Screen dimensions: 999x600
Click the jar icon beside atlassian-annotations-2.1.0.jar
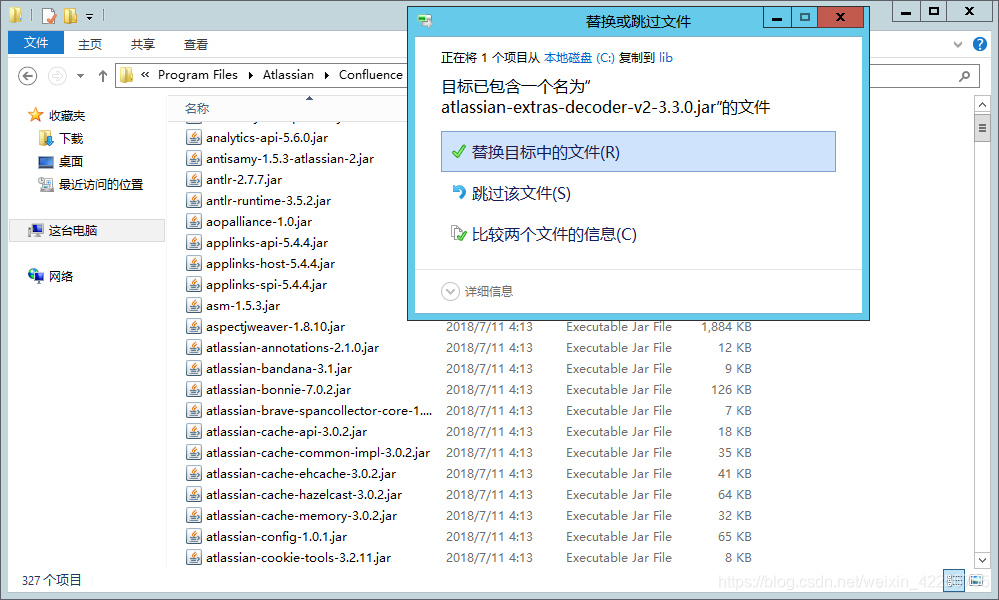point(194,348)
